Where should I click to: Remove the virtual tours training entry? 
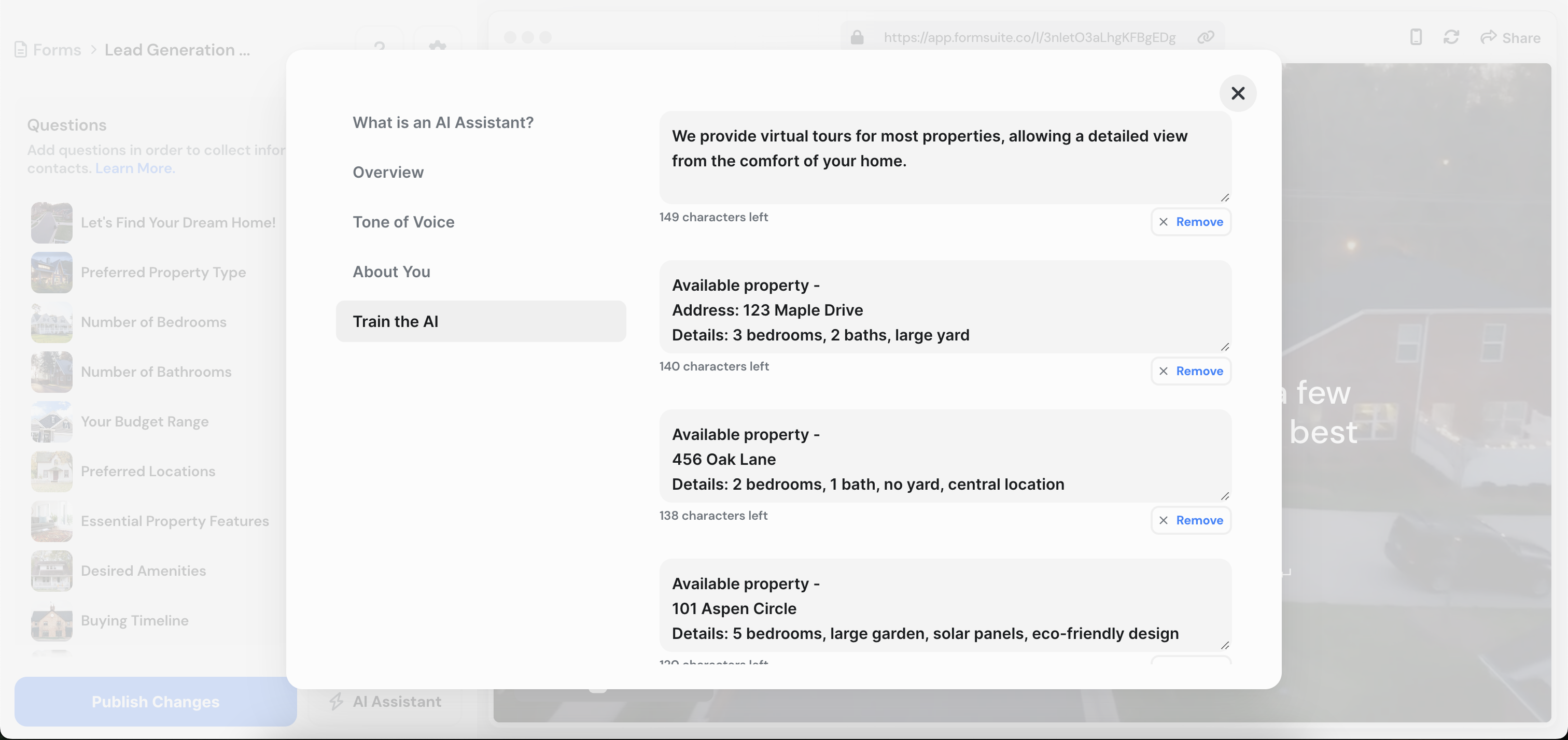1191,222
